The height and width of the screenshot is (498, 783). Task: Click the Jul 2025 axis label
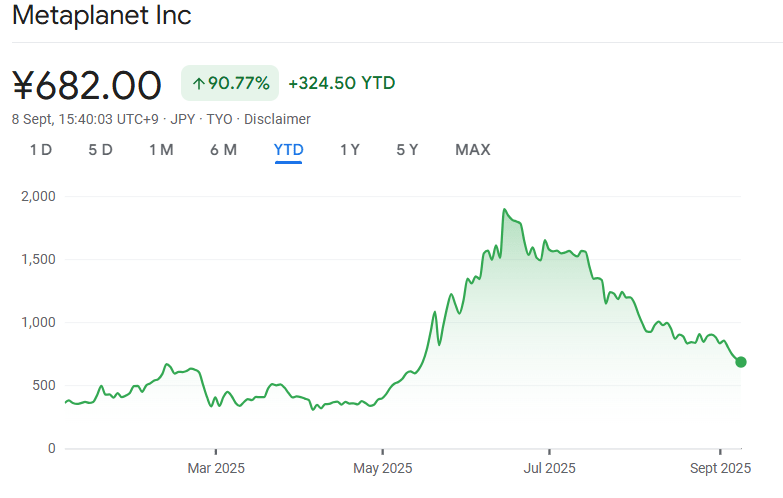549,467
